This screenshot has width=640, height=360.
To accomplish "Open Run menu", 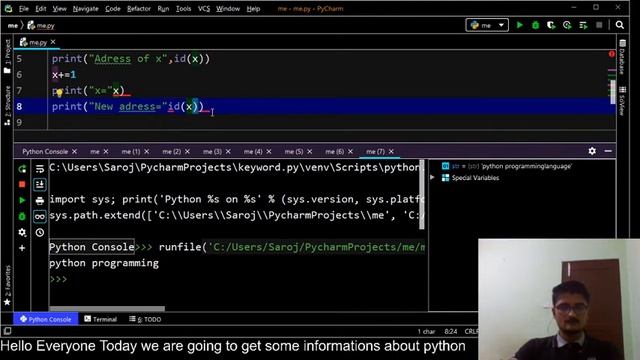I will (163, 9).
